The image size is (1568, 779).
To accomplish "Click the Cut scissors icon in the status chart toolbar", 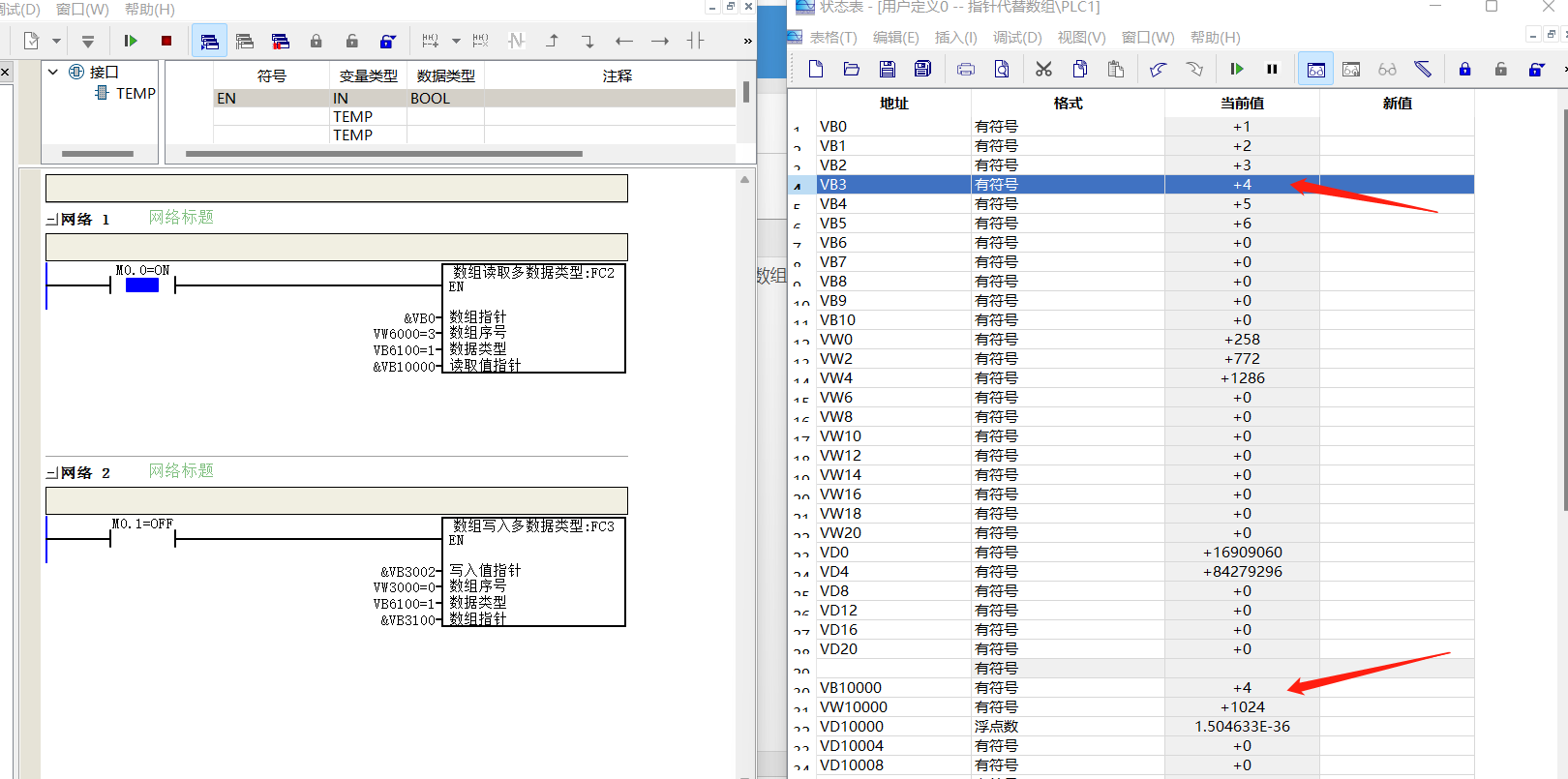I will pos(1043,69).
